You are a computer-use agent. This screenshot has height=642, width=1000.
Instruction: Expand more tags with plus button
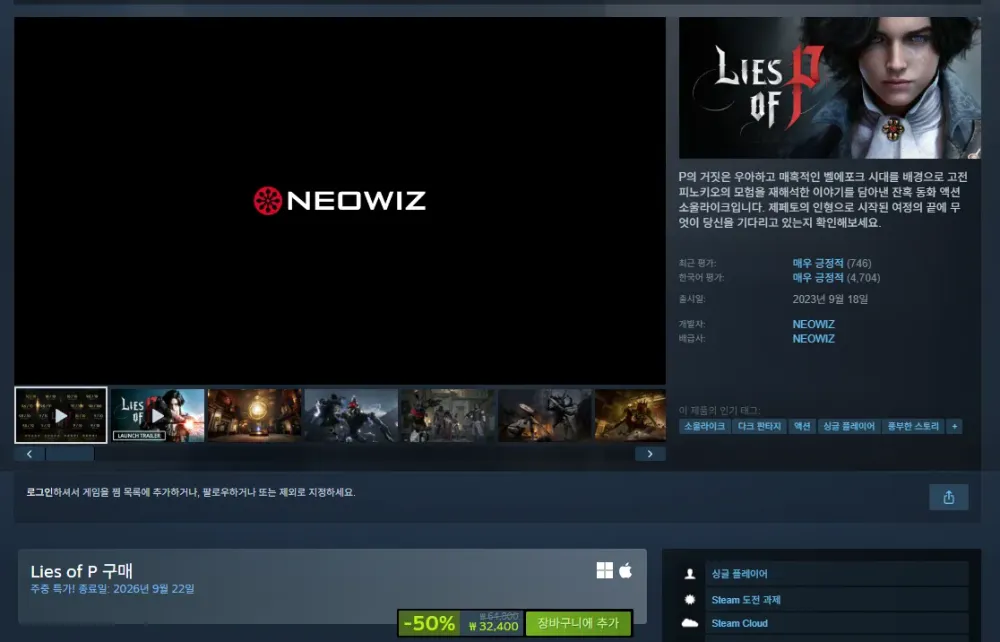point(954,427)
